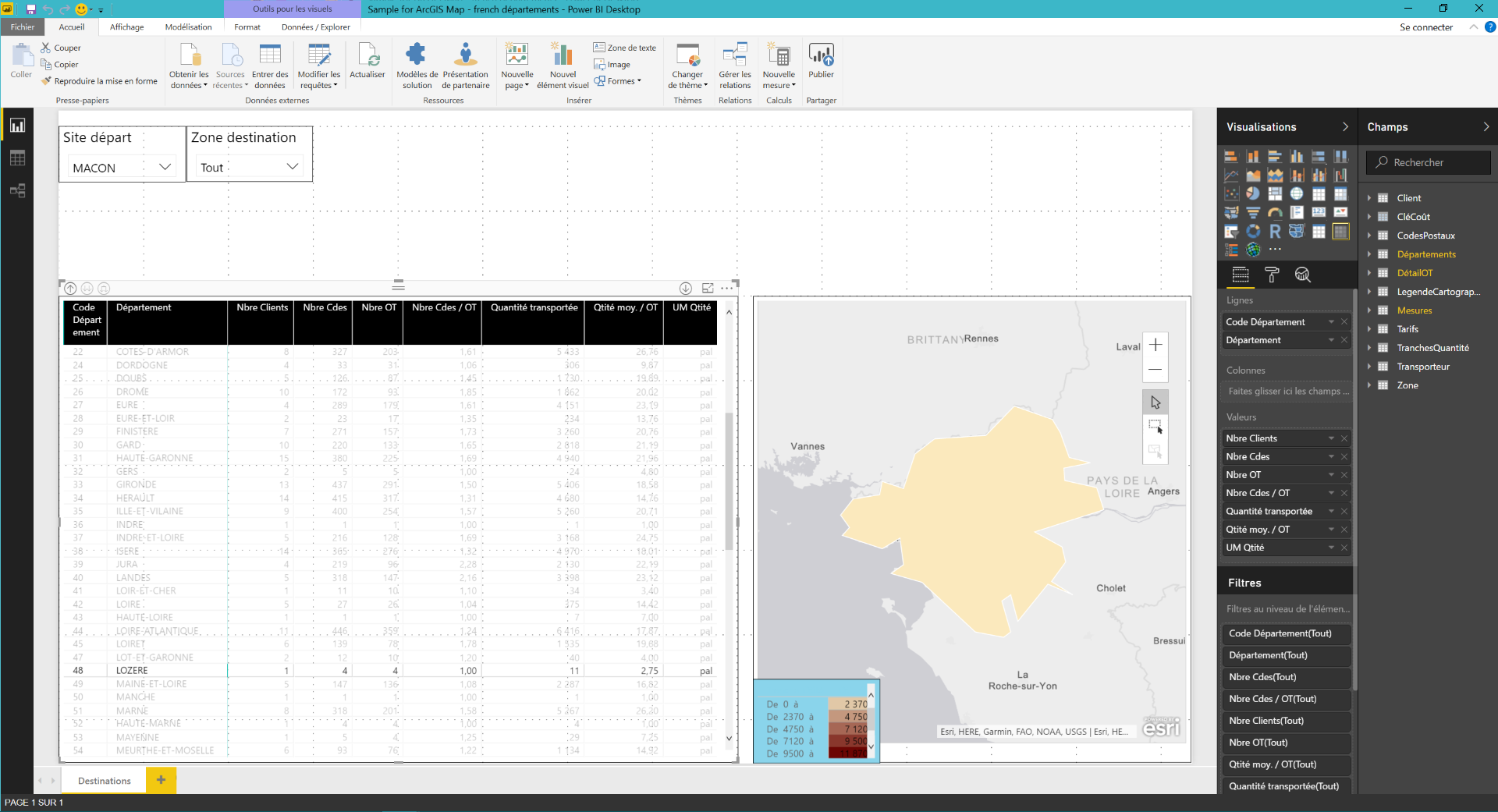This screenshot has width=1498, height=812.
Task: Select the line chart visualization icon
Action: (x=1231, y=175)
